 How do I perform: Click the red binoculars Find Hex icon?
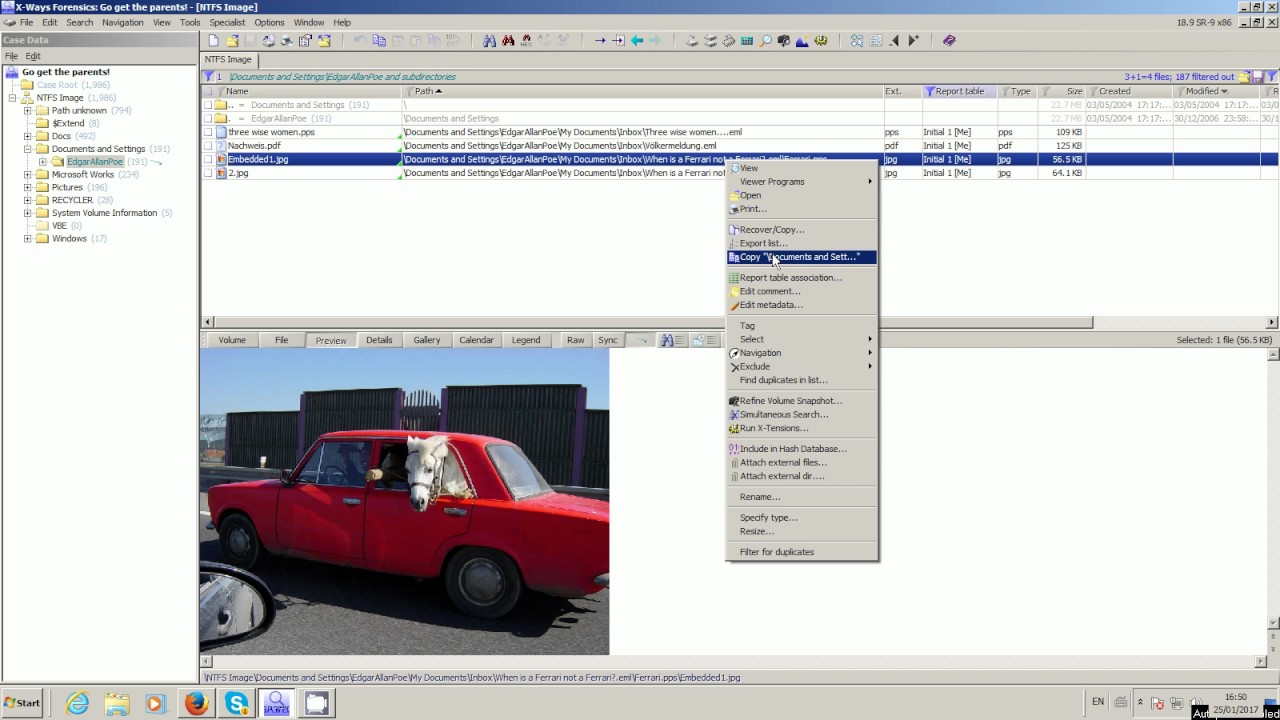tap(508, 41)
